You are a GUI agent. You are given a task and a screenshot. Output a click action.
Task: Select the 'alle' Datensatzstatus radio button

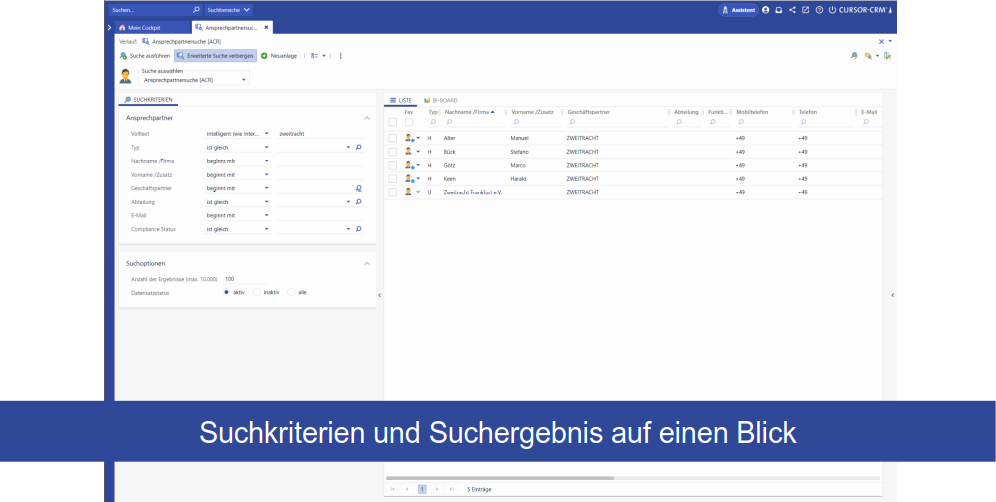tap(291, 292)
